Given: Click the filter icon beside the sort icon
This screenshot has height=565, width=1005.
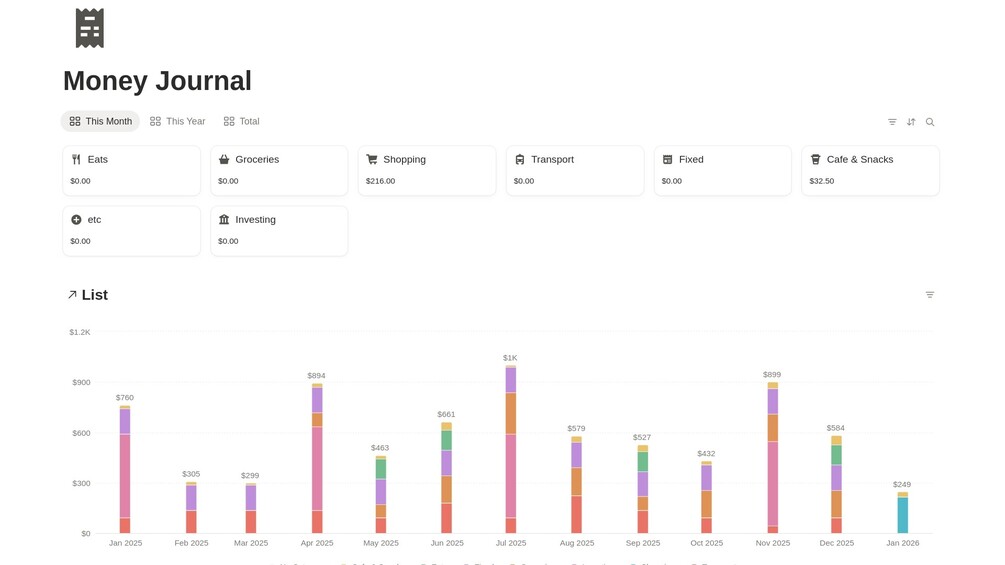Looking at the screenshot, I should coord(892,122).
